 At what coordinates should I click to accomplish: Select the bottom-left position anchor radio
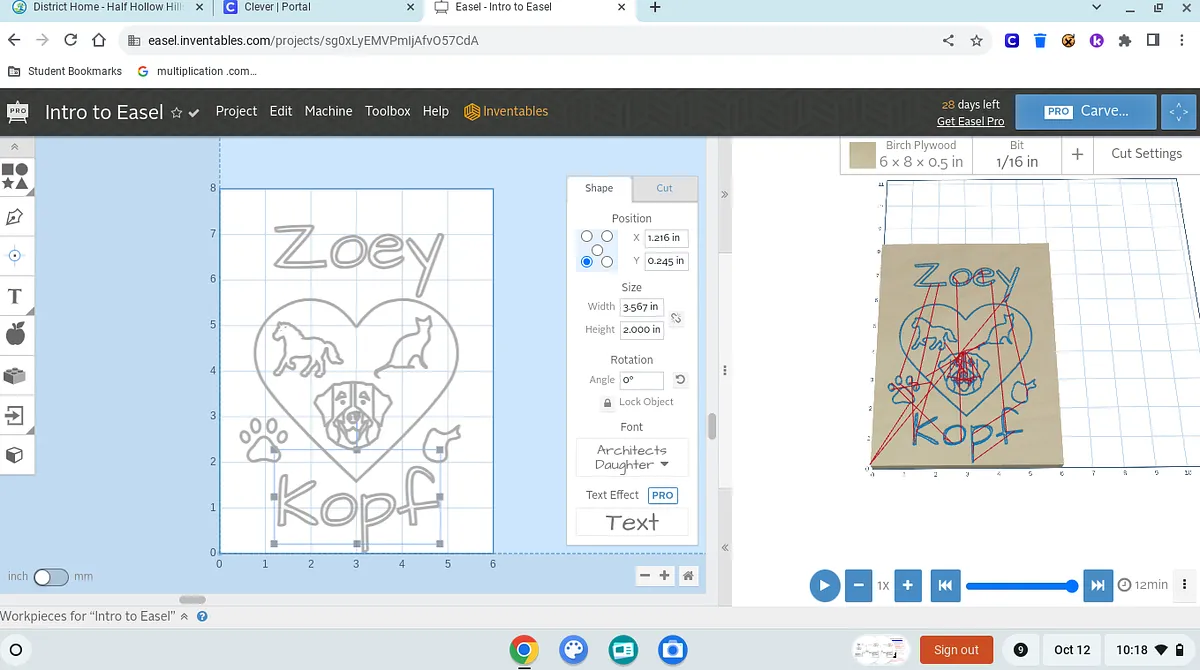(587, 262)
